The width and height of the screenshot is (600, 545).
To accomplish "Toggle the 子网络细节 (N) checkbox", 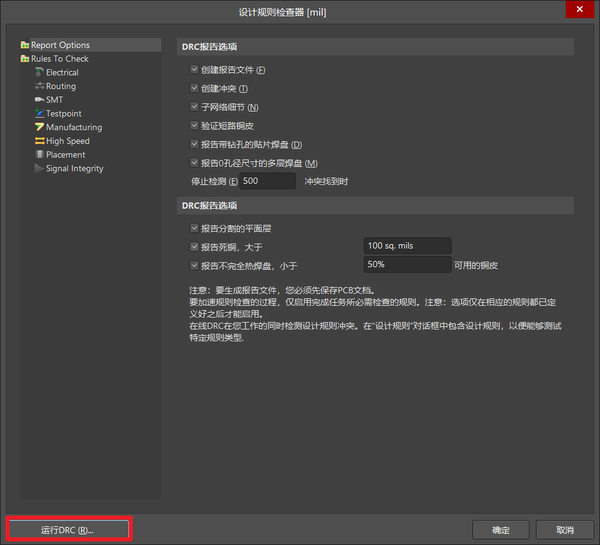I will coord(194,106).
